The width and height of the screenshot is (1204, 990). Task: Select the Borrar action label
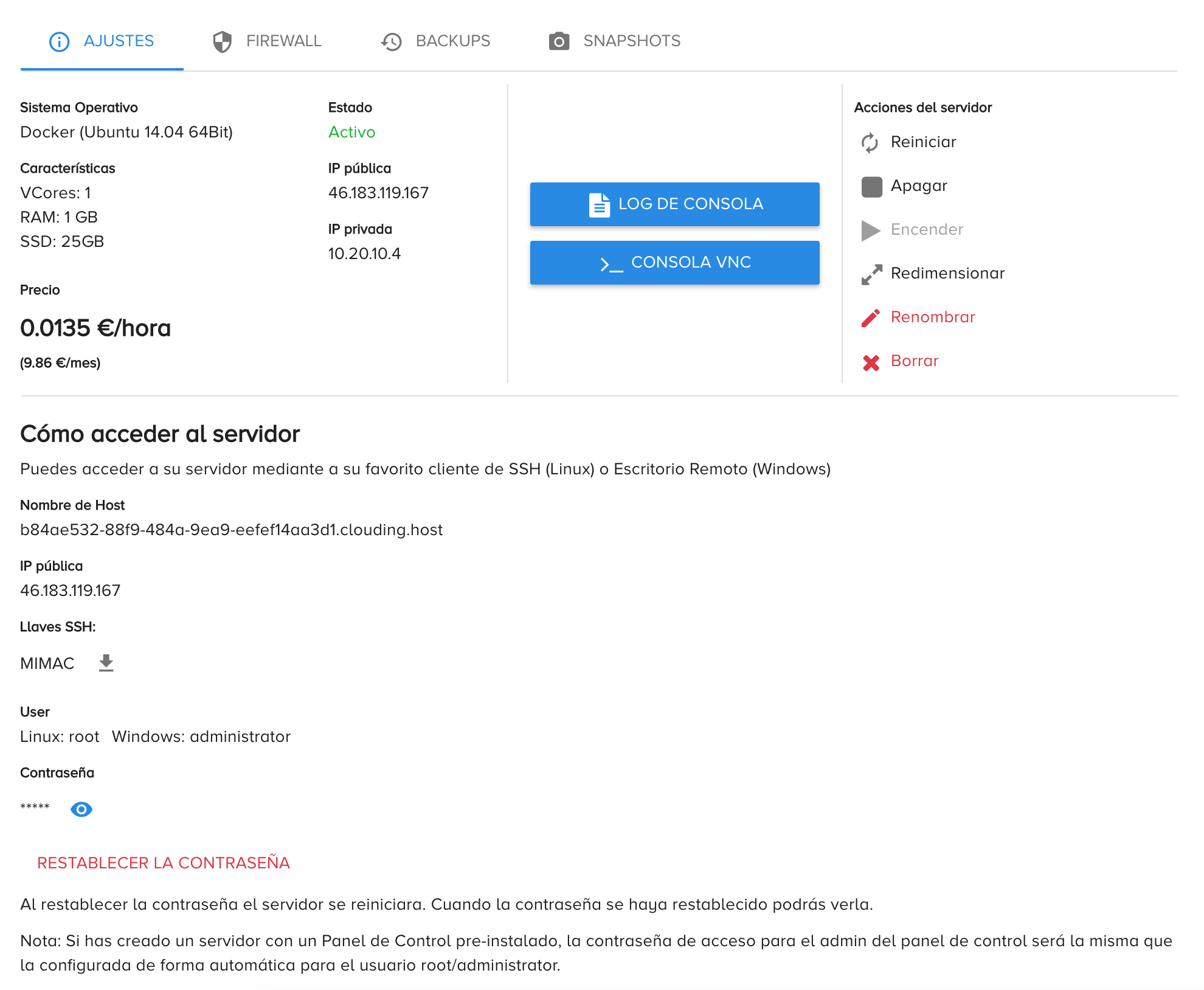[x=915, y=361]
